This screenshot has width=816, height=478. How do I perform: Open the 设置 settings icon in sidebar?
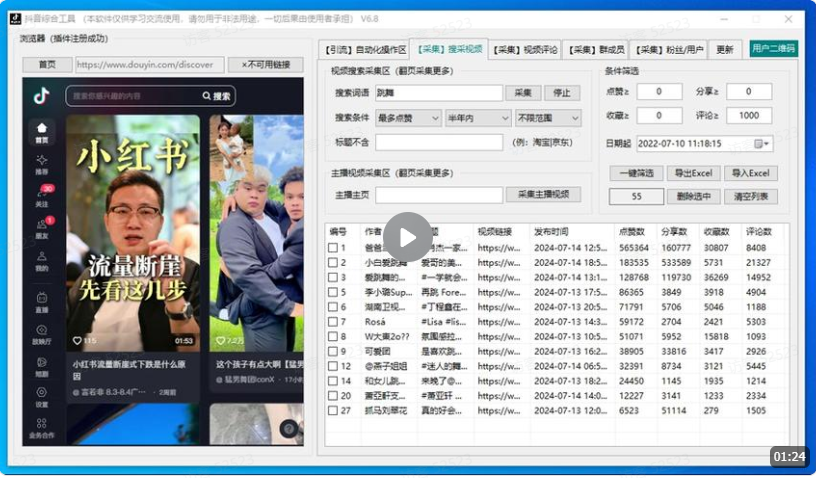coord(42,396)
